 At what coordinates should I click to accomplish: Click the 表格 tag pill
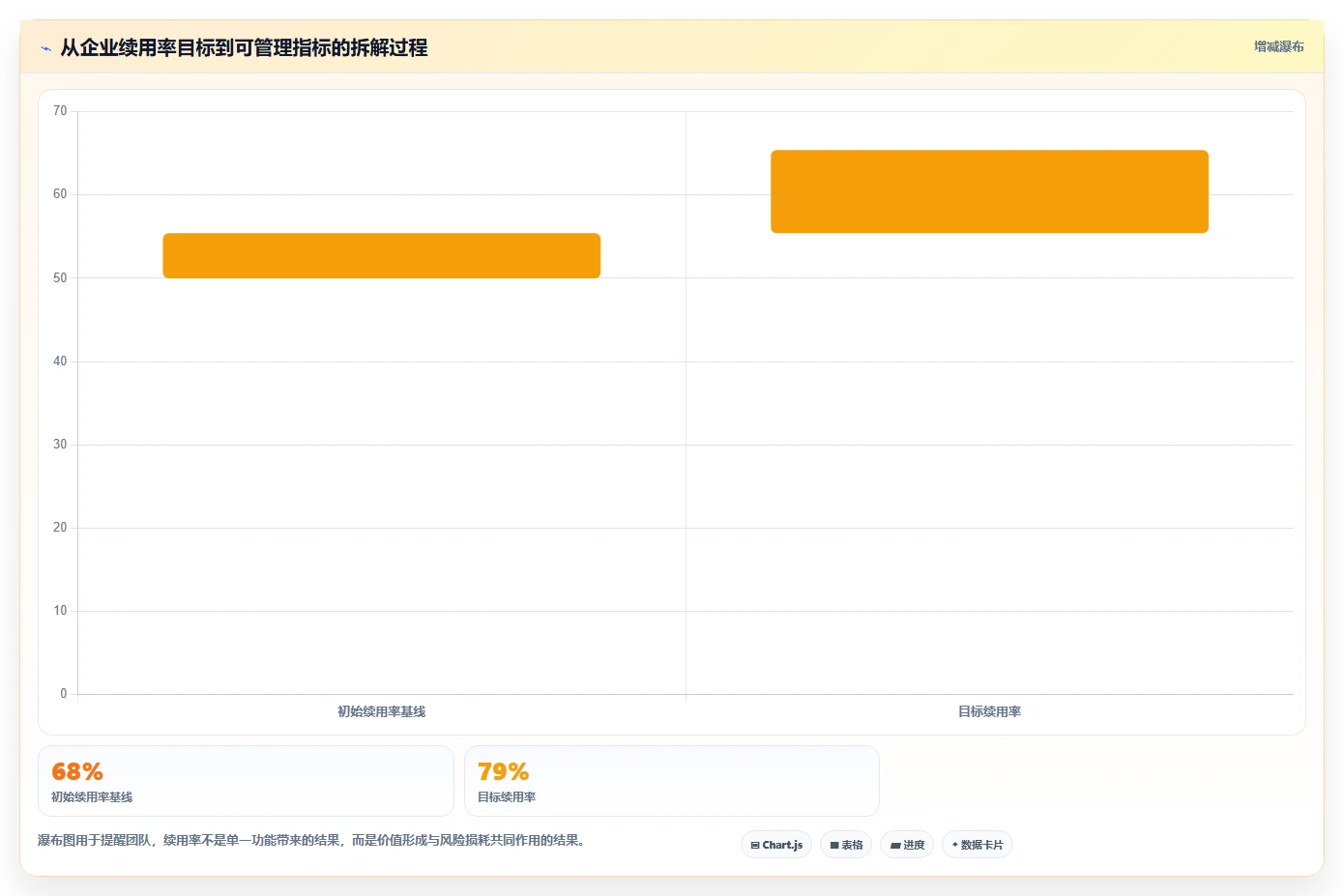[x=846, y=845]
